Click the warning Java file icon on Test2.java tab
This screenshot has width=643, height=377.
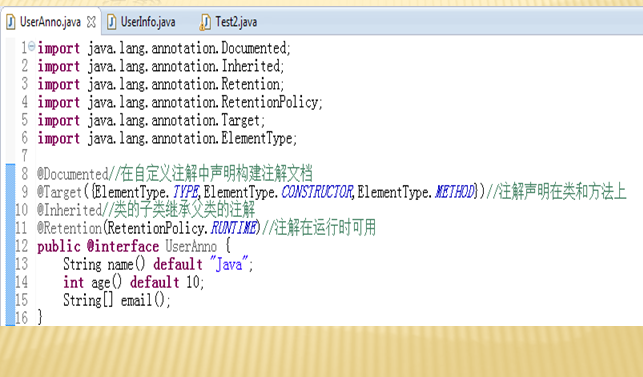point(205,22)
